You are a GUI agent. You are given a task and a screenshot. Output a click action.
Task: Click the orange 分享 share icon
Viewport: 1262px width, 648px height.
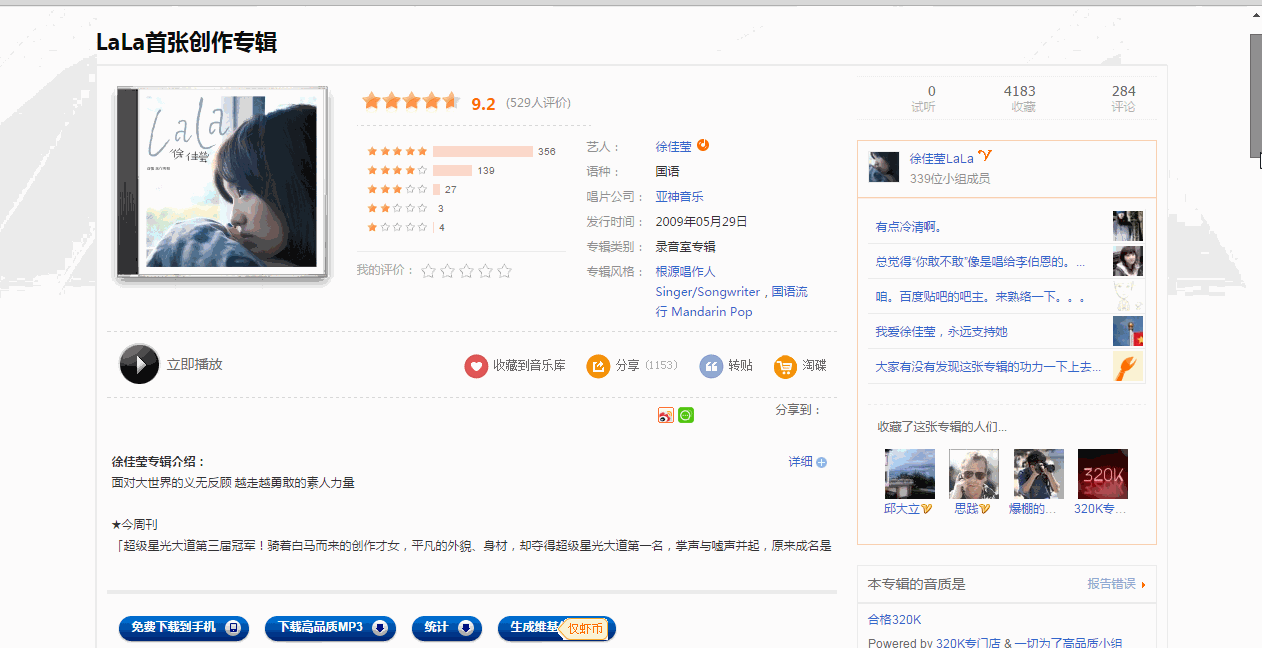click(598, 366)
